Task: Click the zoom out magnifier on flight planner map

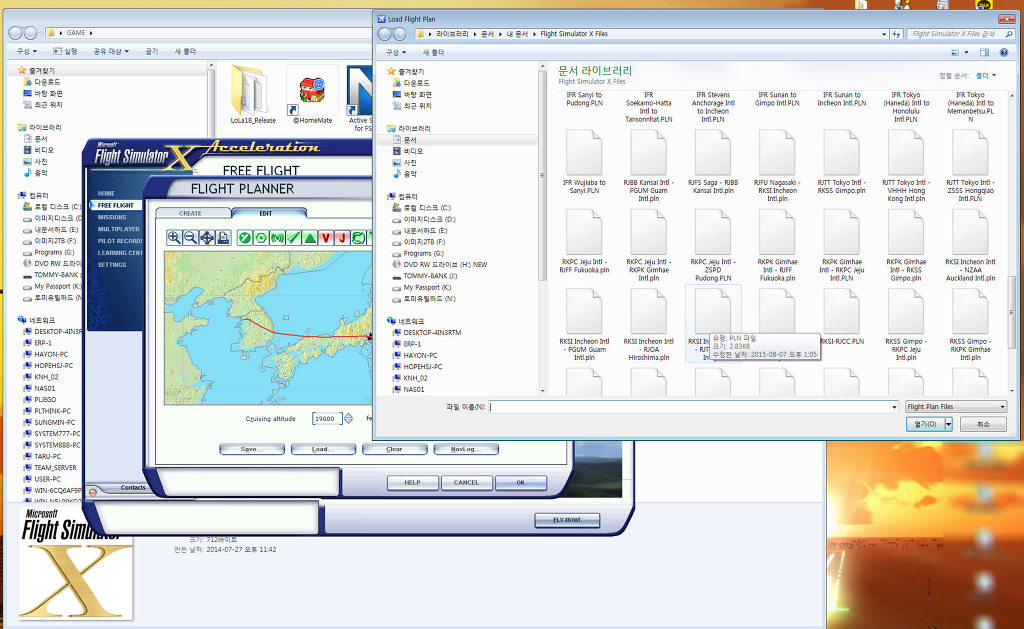Action: point(190,237)
